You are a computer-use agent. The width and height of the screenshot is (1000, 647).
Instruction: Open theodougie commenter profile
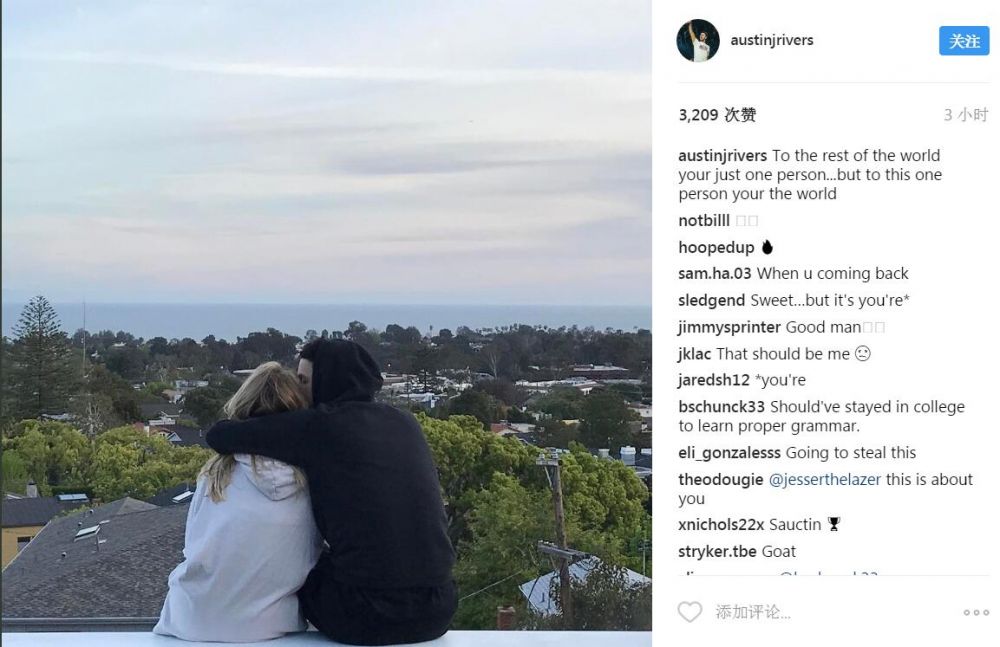(721, 479)
